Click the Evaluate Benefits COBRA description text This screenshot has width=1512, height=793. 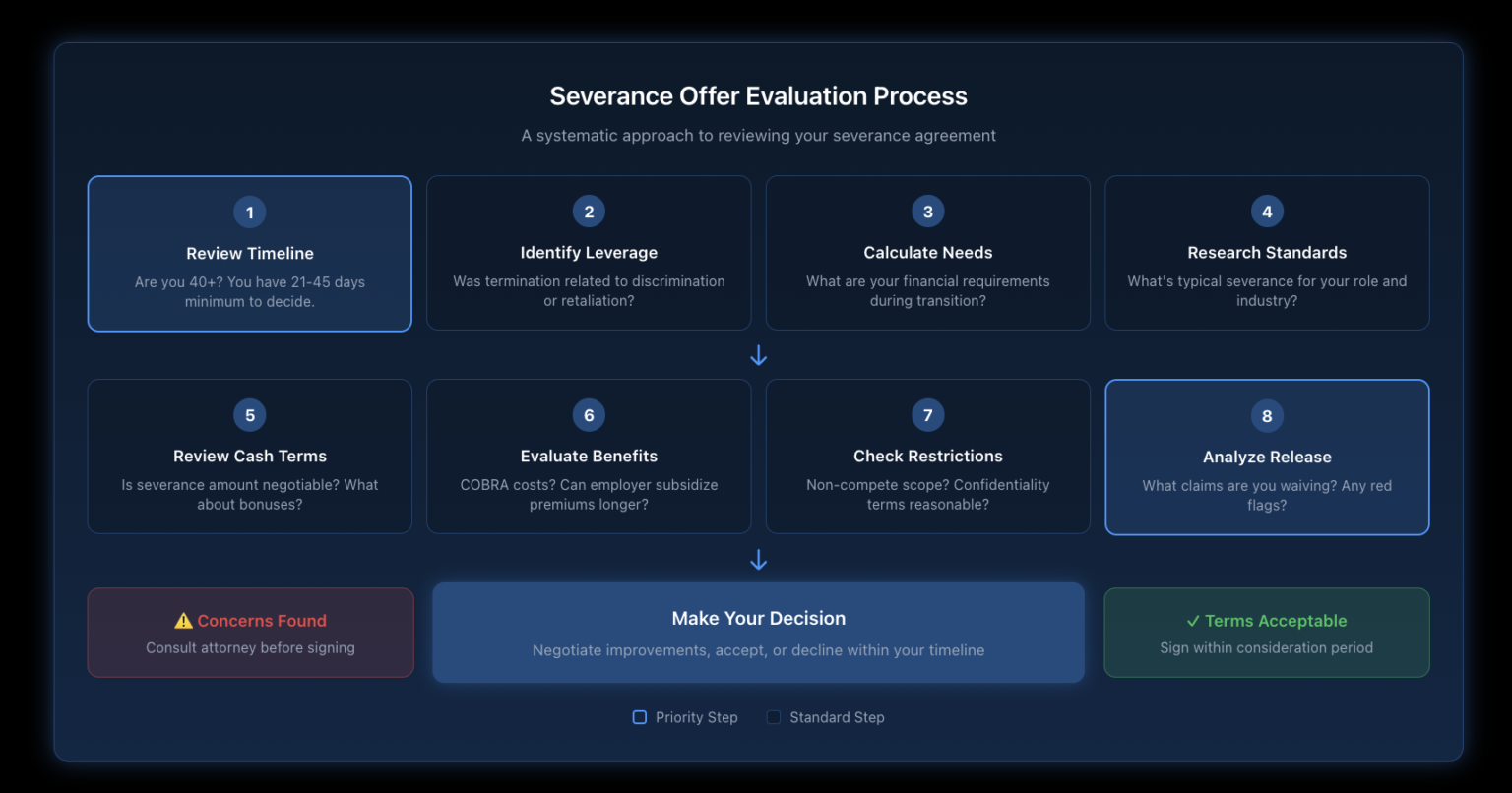pos(589,494)
